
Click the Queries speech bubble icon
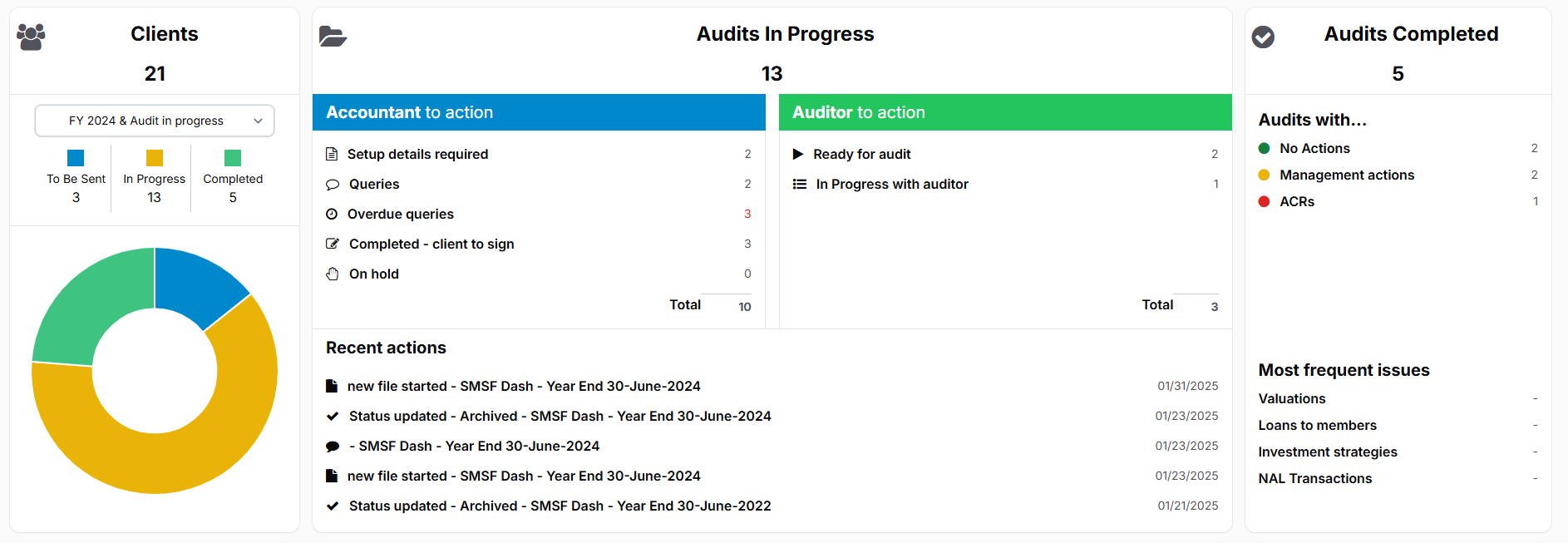[333, 185]
